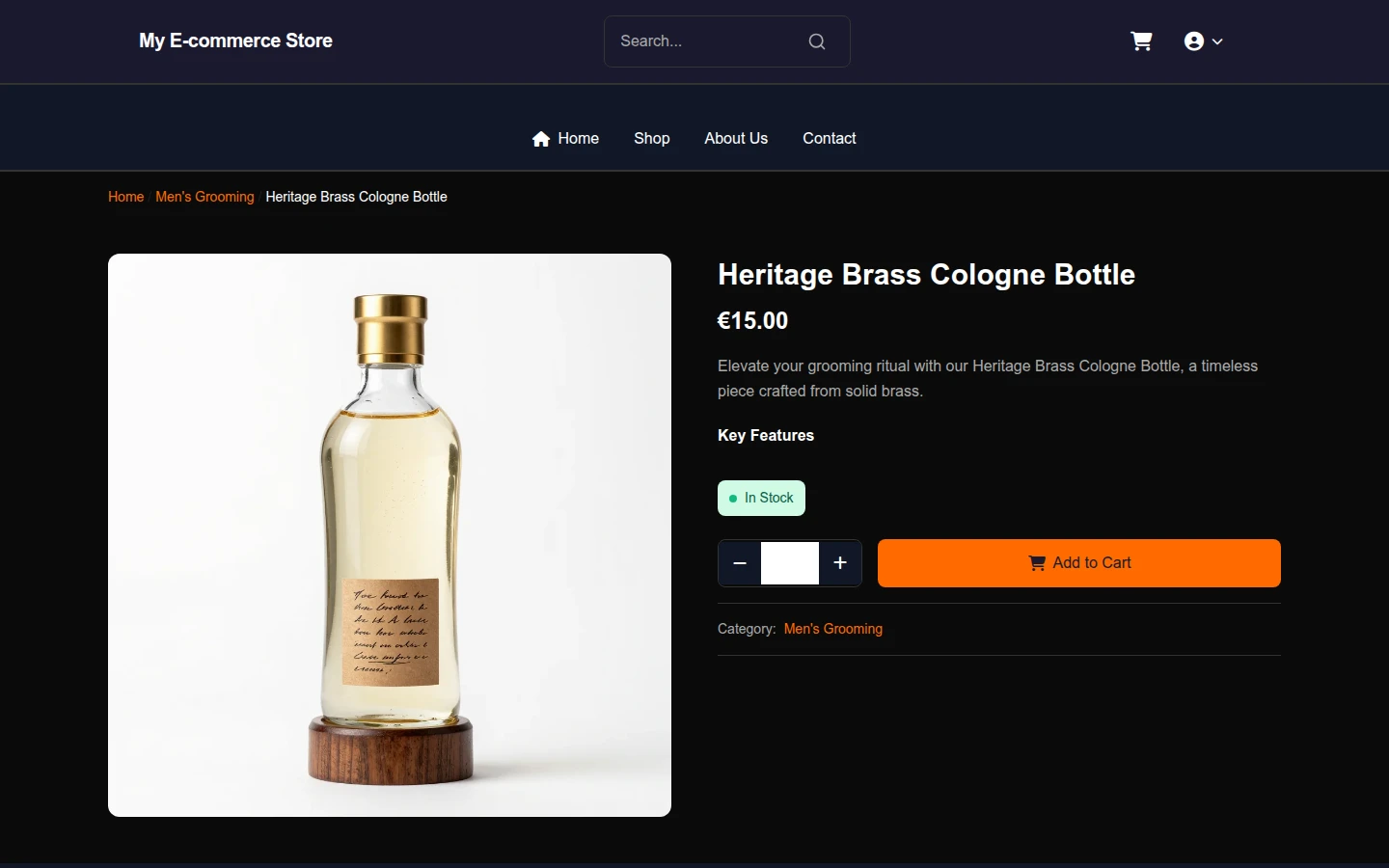
Task: Click the search magnifier icon
Action: pyautogui.click(x=817, y=41)
